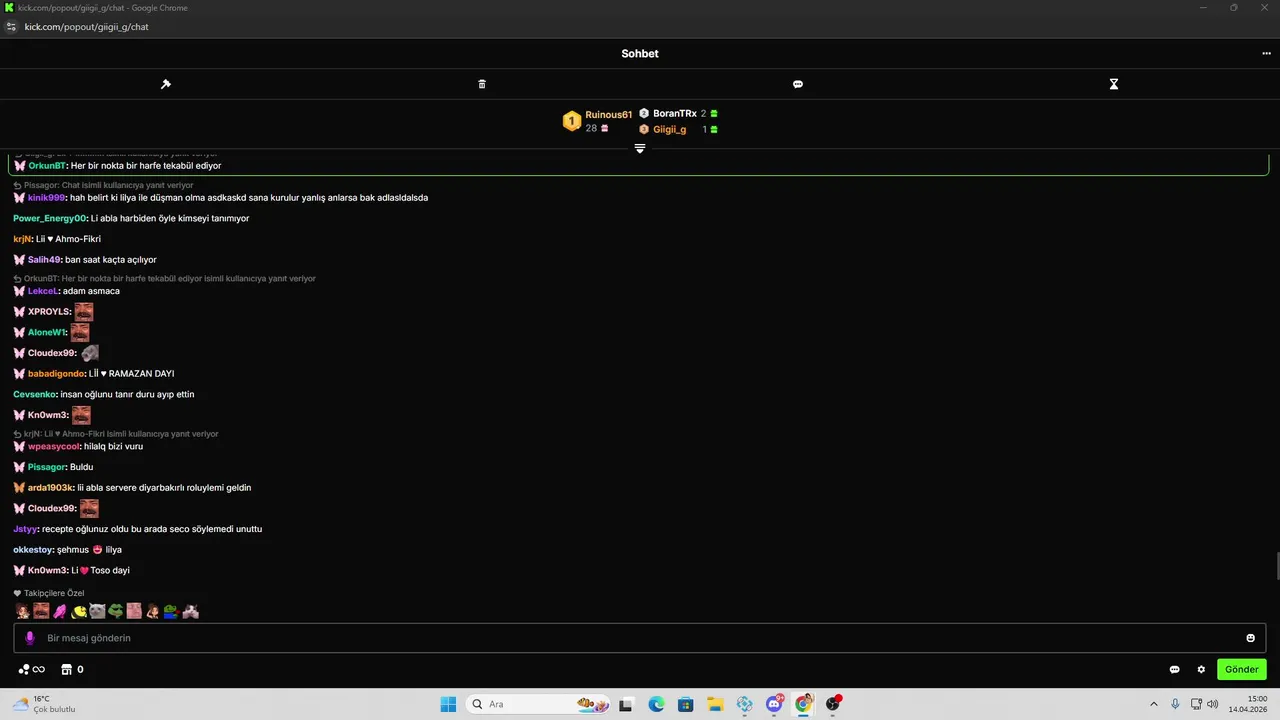Screen dimensions: 1280x720
Task: Click the speech bubble icon in top toolbar
Action: 798,84
